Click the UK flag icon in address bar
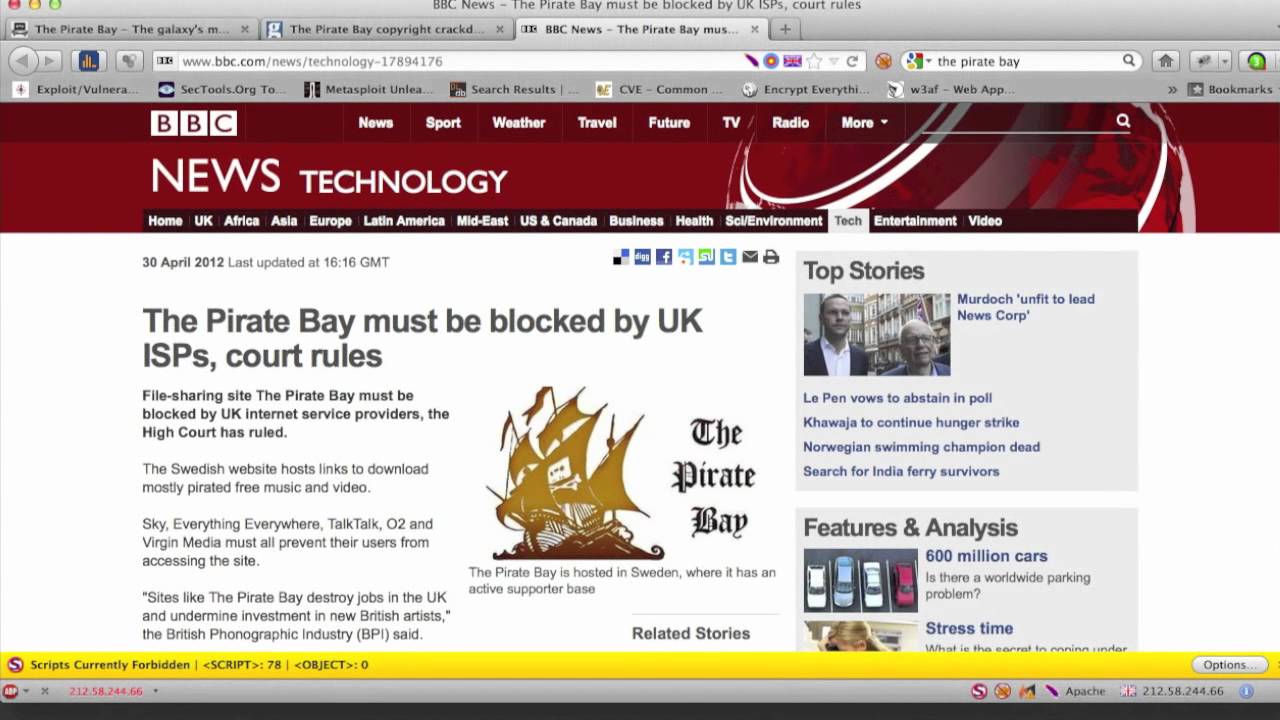 click(792, 61)
